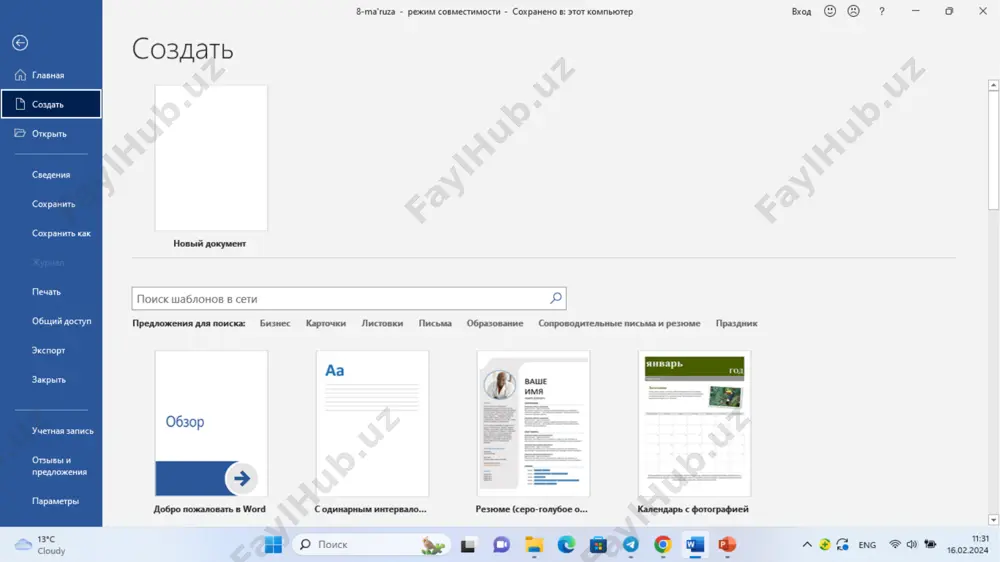Open the help question mark icon
Viewport: 1000px width, 562px height.
point(882,11)
